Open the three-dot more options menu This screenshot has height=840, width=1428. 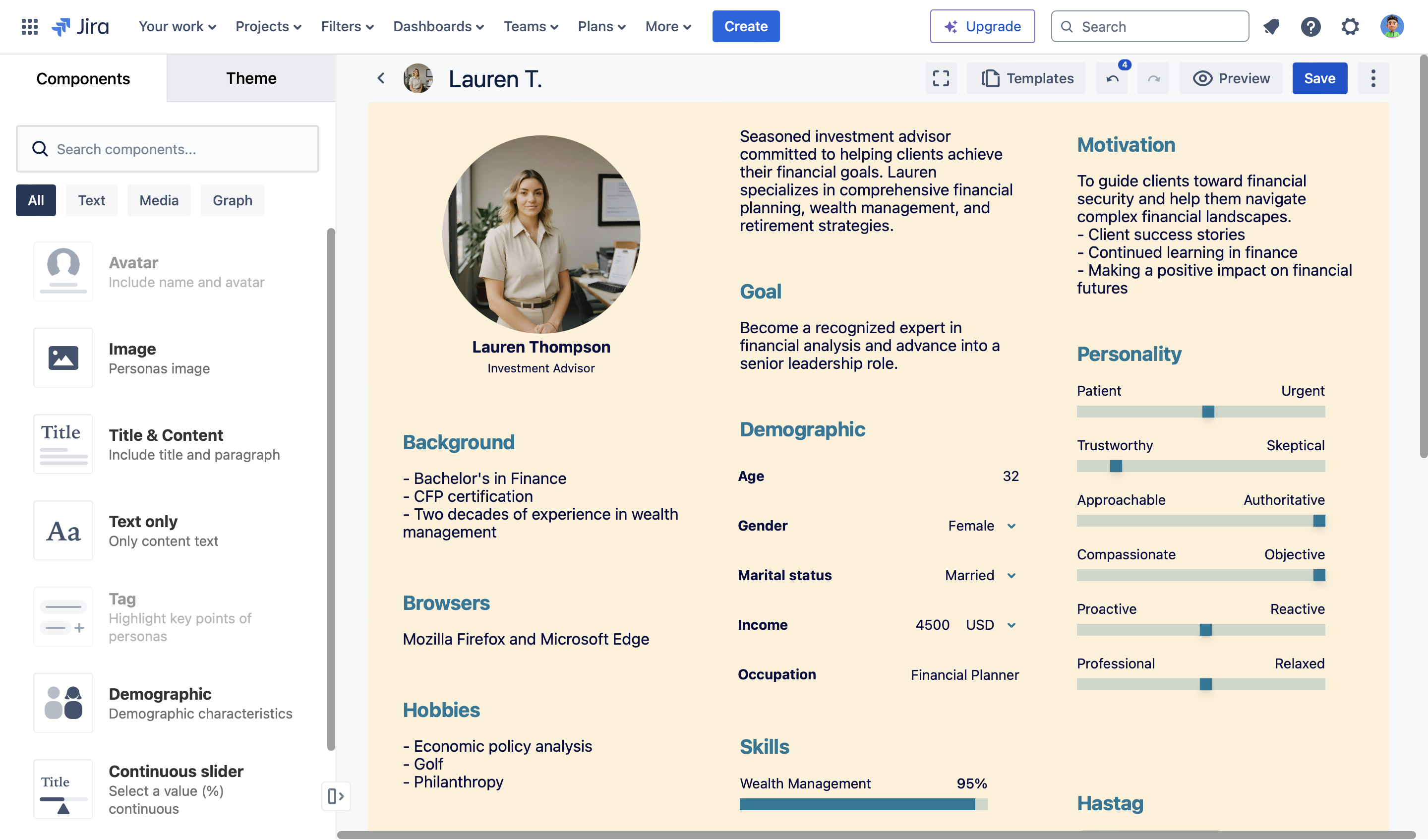1372,78
